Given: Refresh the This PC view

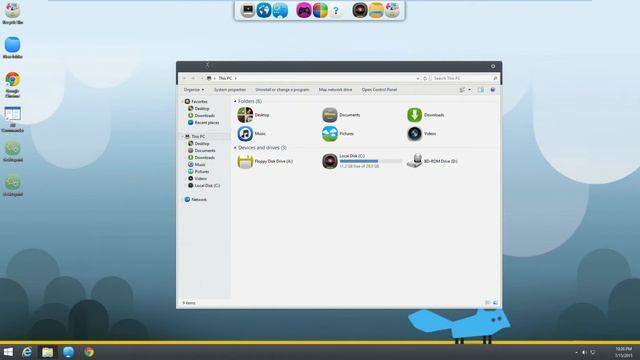Looking at the screenshot, I should click(425, 78).
